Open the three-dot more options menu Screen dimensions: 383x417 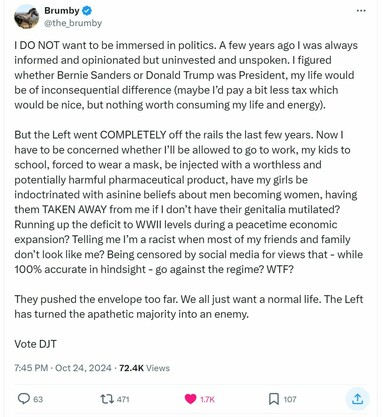[x=361, y=11]
